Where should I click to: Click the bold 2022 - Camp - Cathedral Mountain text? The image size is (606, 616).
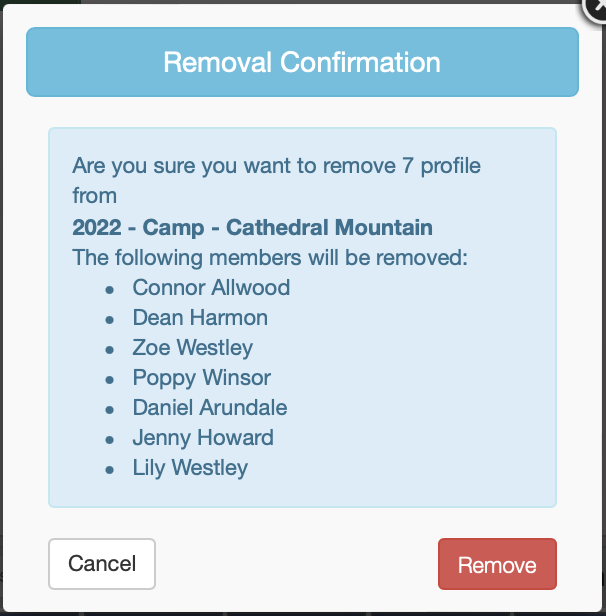click(x=252, y=227)
